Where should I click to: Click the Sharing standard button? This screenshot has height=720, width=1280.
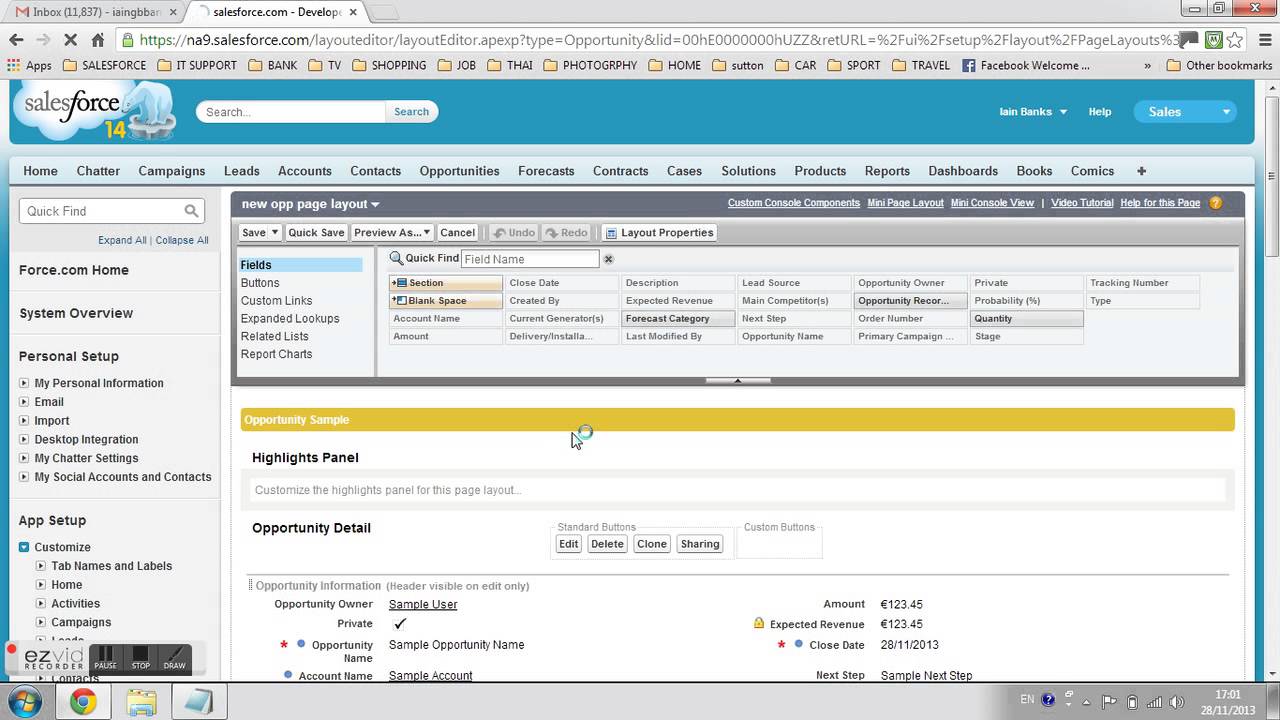point(700,544)
